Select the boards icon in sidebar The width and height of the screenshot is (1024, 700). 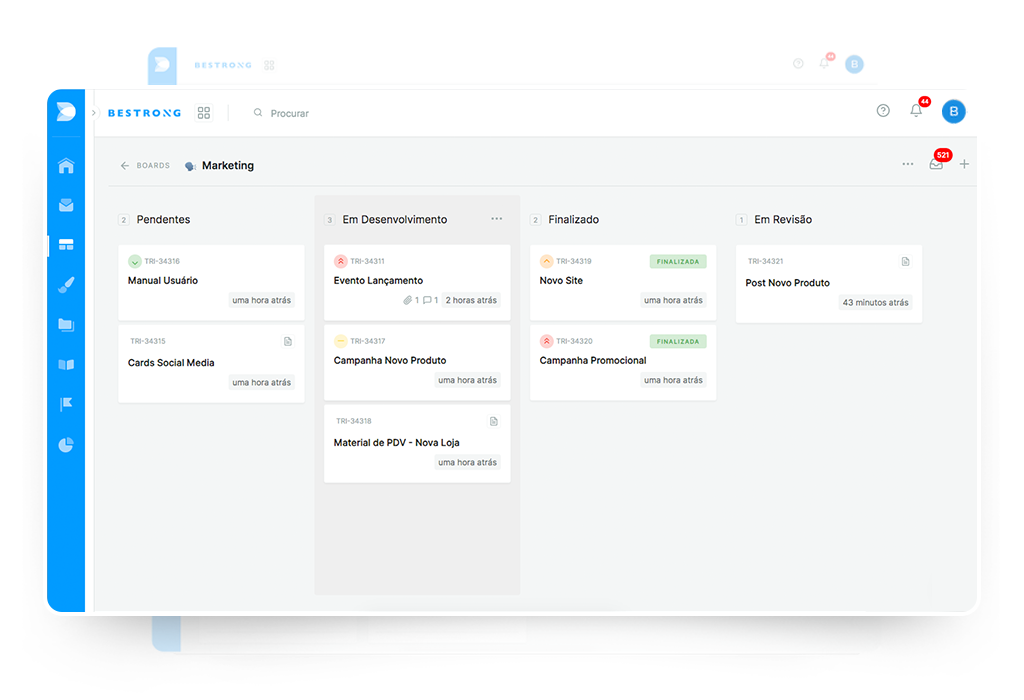[66, 245]
